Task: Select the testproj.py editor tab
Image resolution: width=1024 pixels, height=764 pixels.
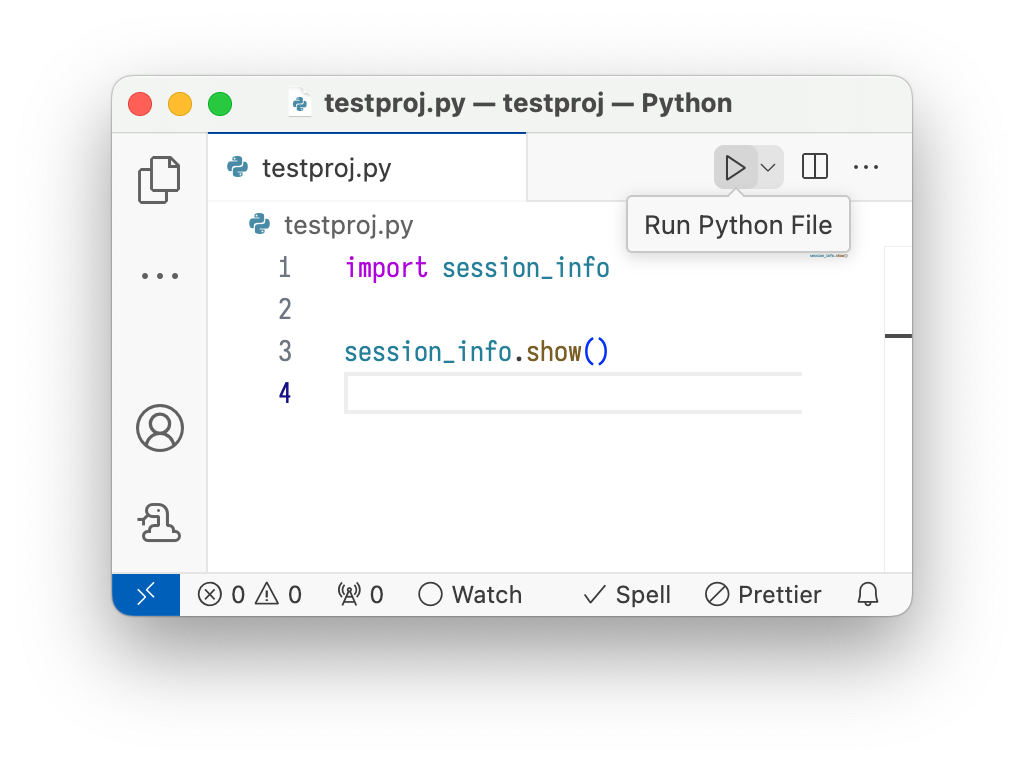Action: click(326, 168)
